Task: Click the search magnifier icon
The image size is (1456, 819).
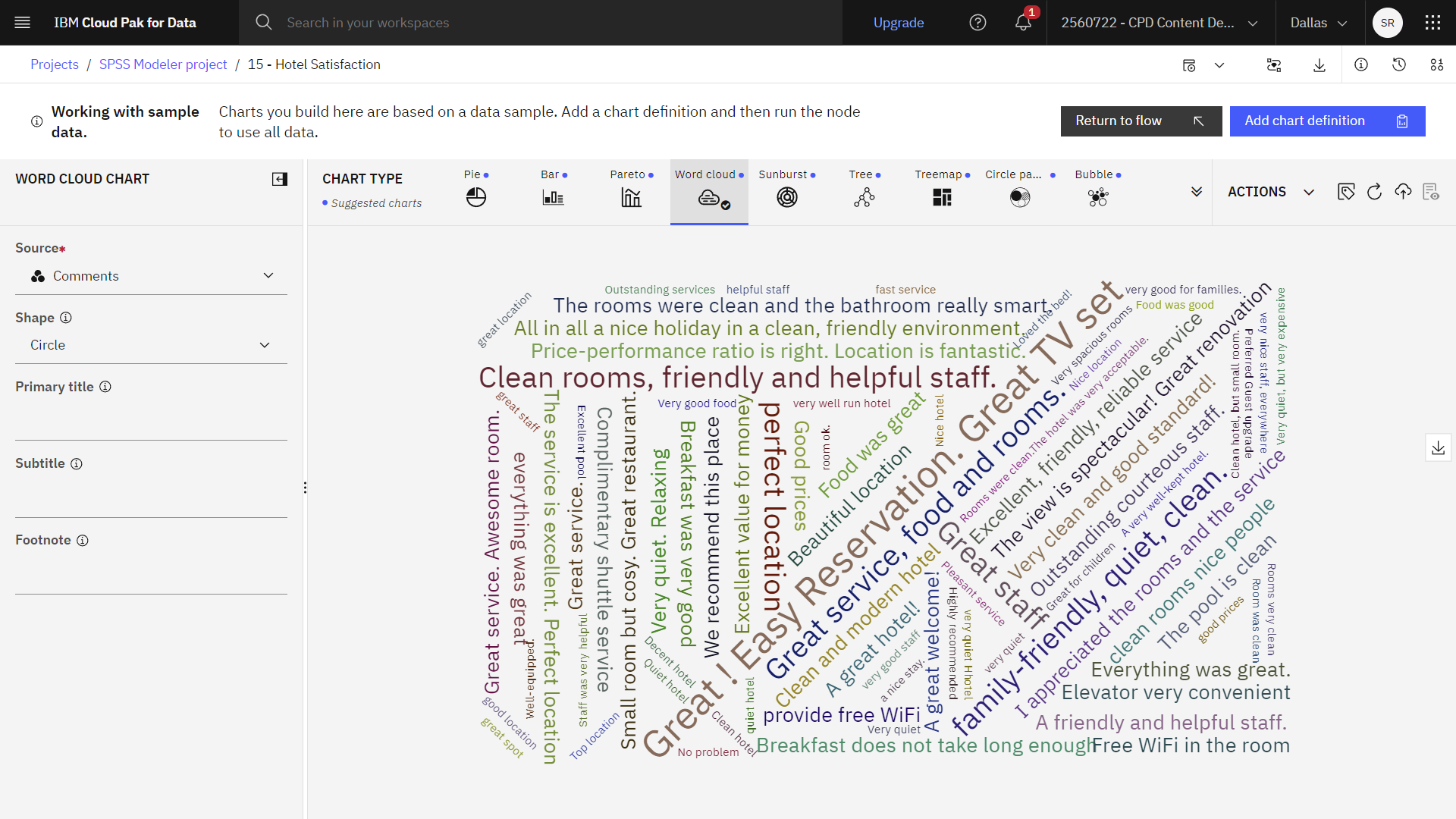Action: click(263, 23)
